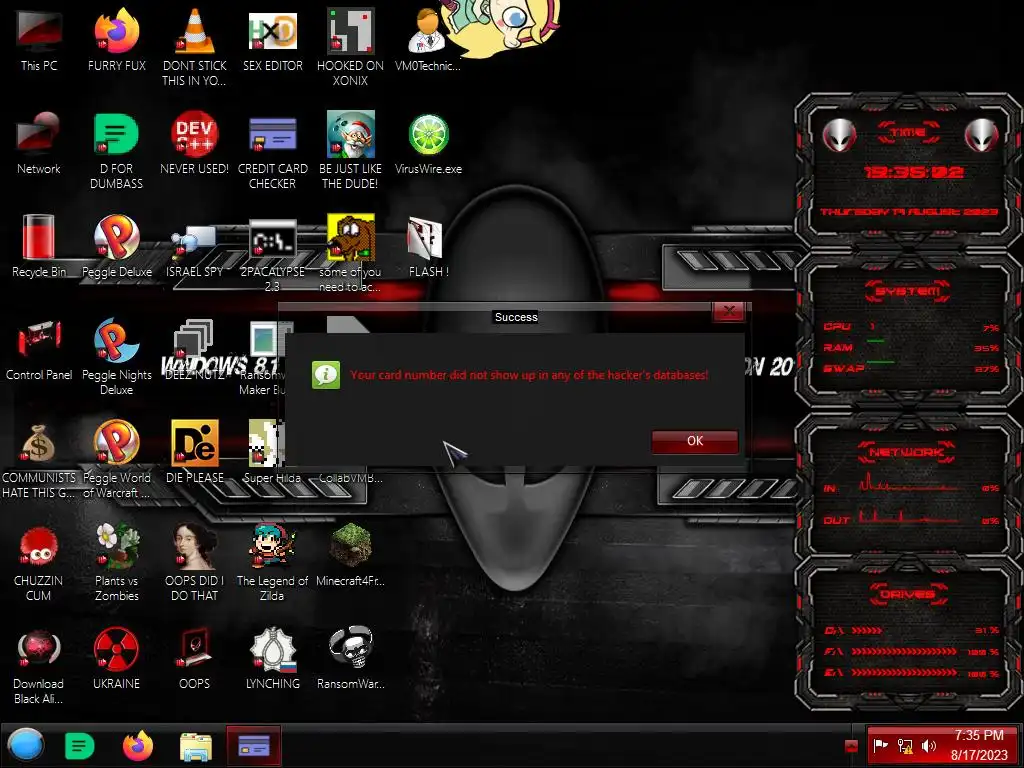Select the beaver icon labeled some of you need
Screen dimensions: 1024x768
click(x=350, y=253)
